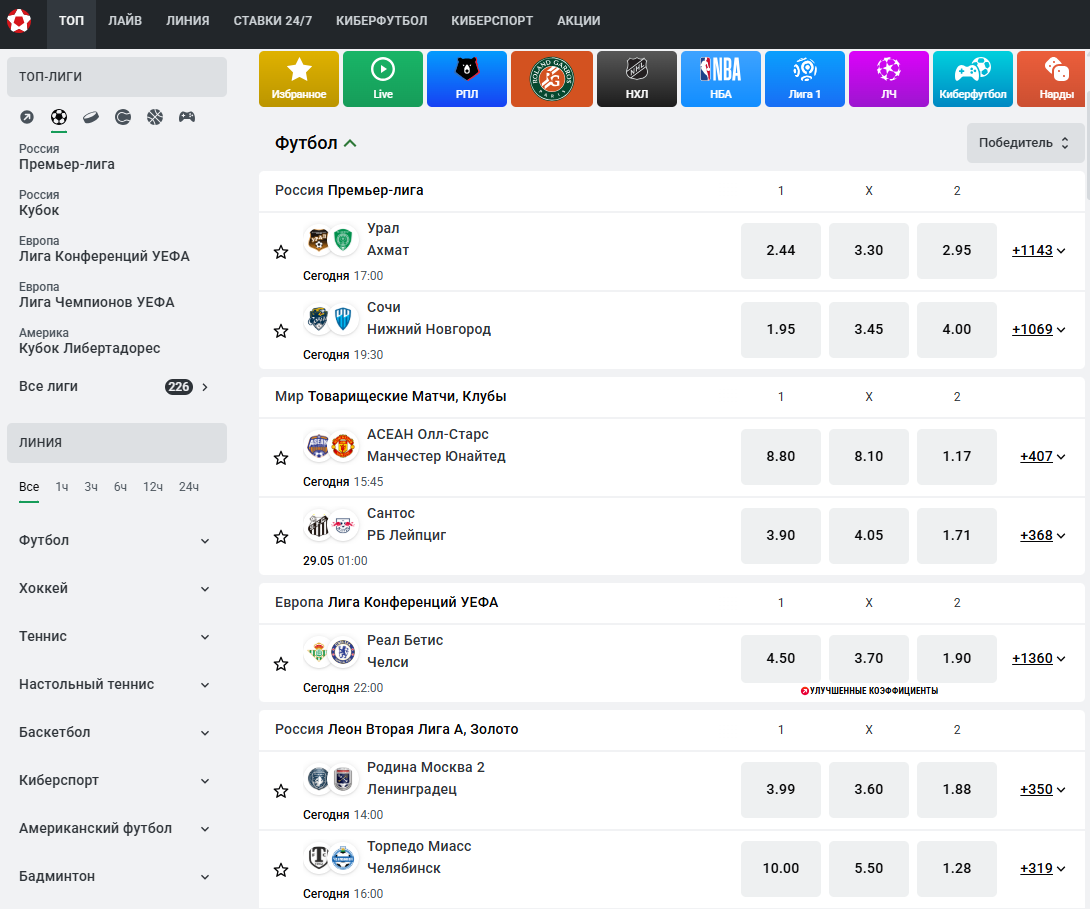The height and width of the screenshot is (909, 1090).
Task: Expand Футбол in the Линия sidebar
Action: tap(115, 540)
